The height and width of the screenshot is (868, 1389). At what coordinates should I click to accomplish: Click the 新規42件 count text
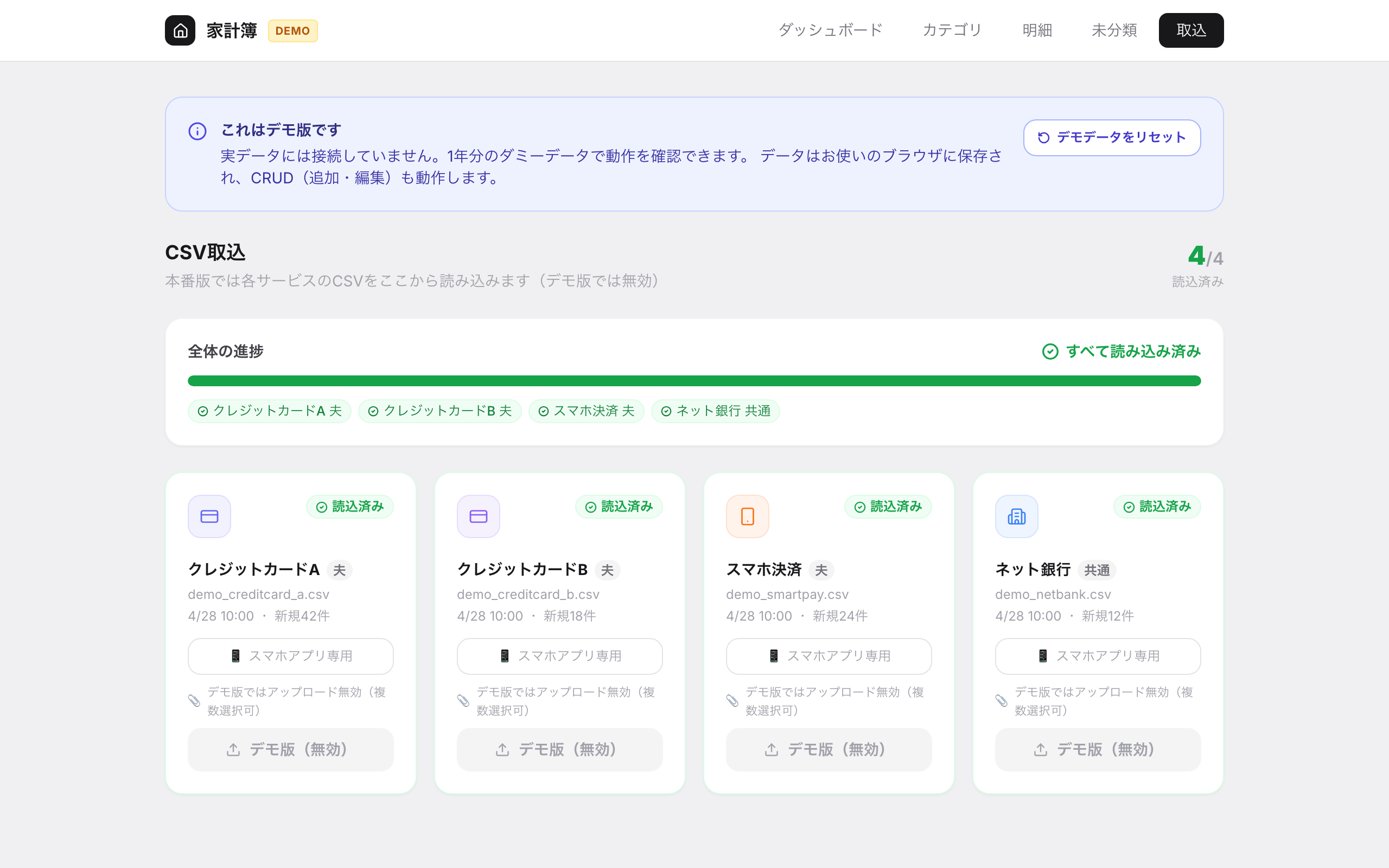click(x=302, y=616)
